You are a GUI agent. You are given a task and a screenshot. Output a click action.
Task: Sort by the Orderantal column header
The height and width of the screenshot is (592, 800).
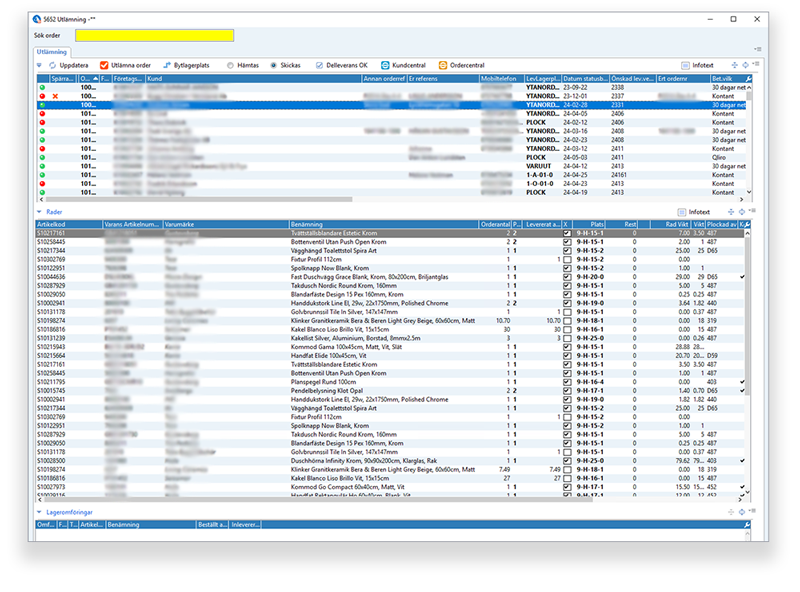495,224
